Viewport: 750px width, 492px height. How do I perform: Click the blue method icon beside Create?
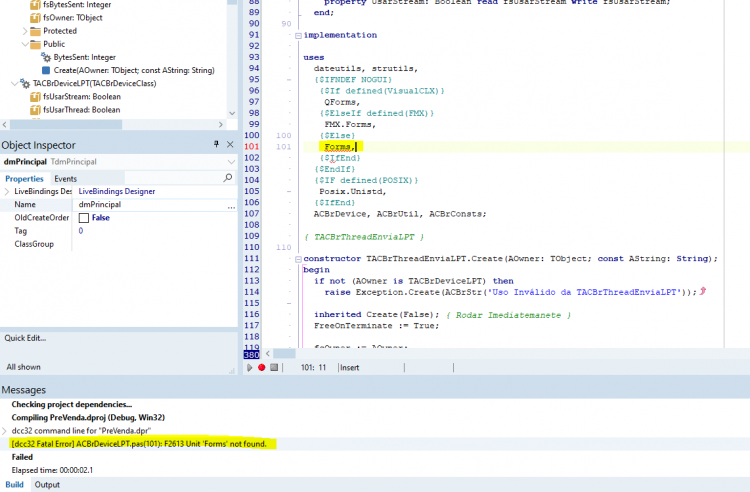coord(46,70)
